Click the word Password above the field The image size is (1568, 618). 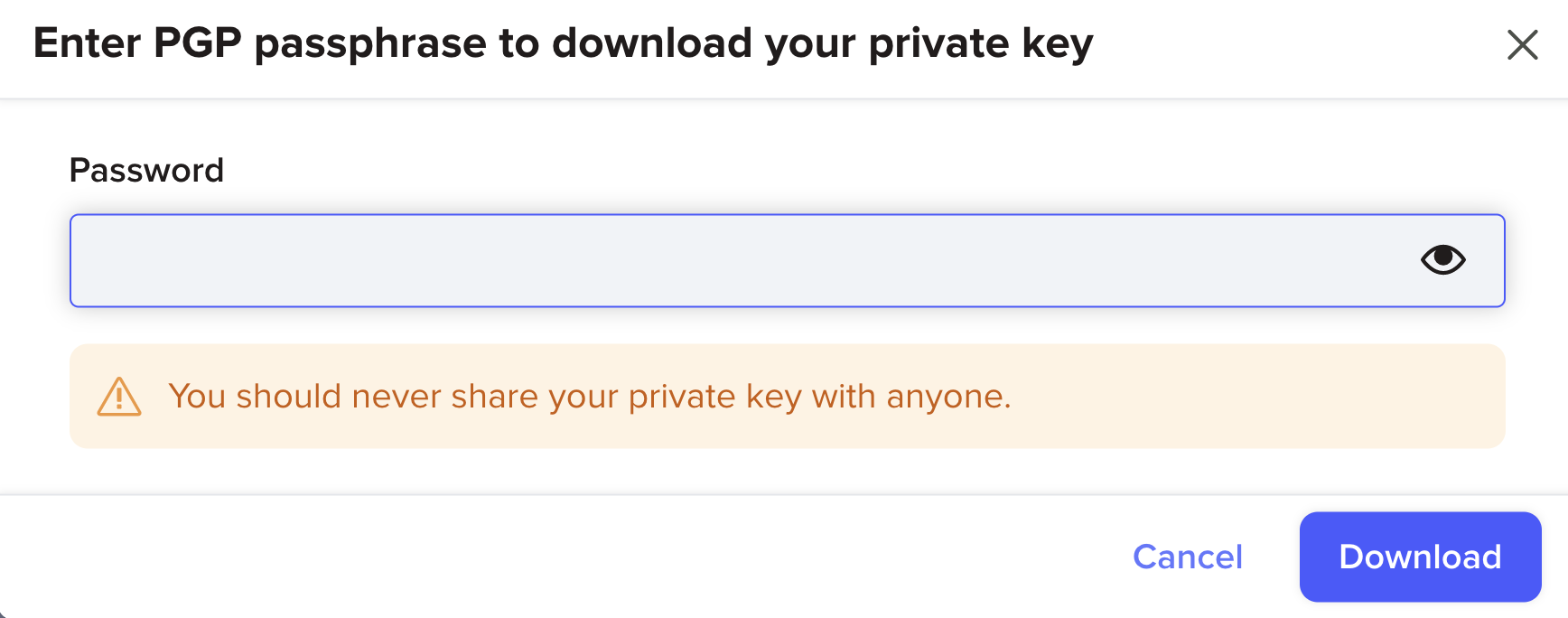coord(146,170)
